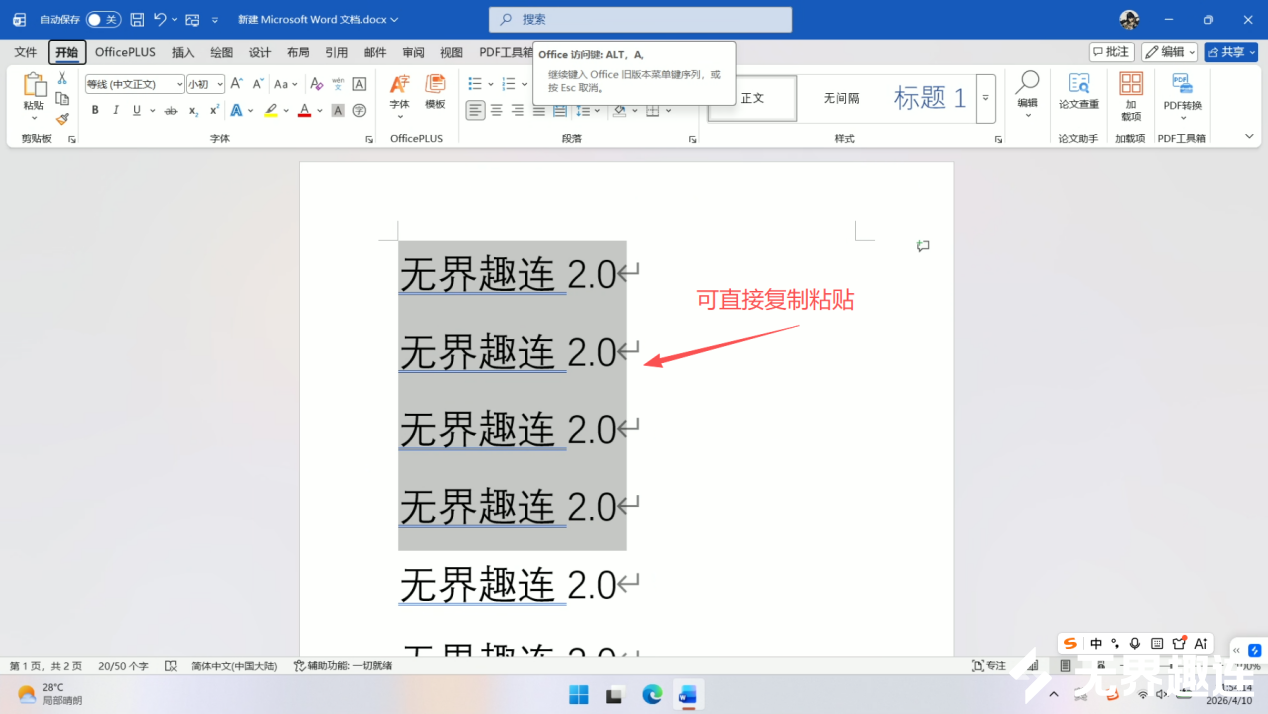Toggle Bold formatting
This screenshot has height=714, width=1268.
(x=95, y=110)
